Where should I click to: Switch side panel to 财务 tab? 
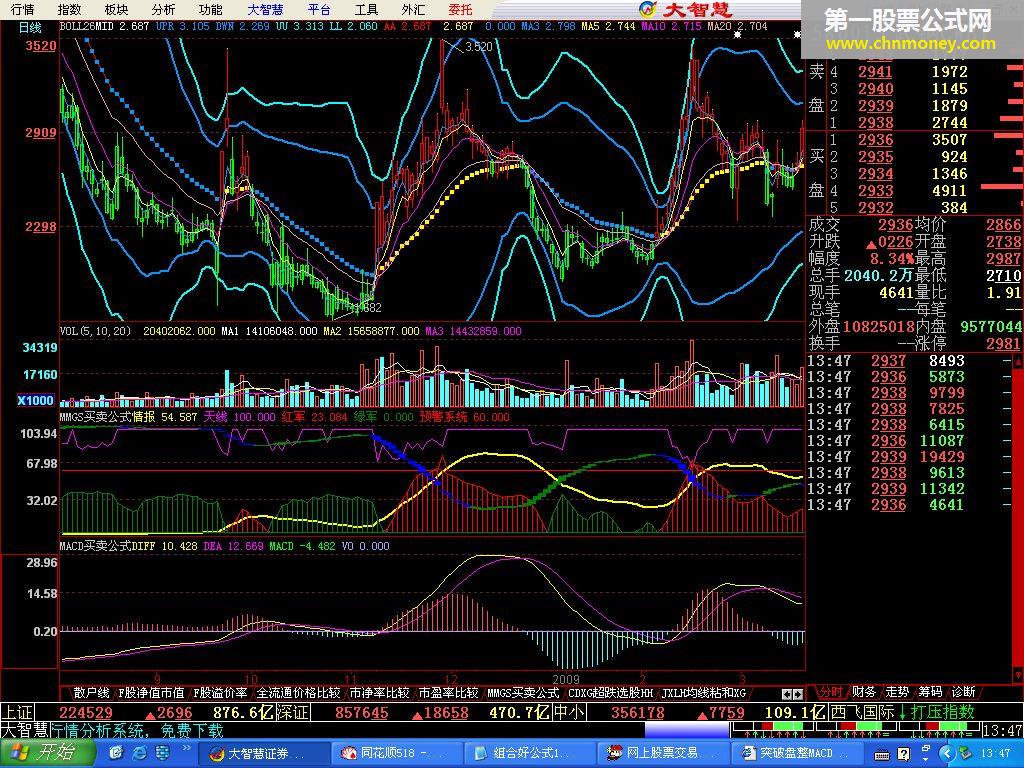[x=863, y=692]
